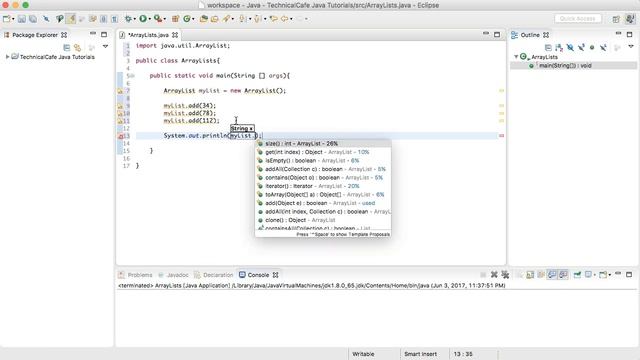Click the Back navigation arrow in toolbar
This screenshot has height=360, width=640.
click(284, 19)
